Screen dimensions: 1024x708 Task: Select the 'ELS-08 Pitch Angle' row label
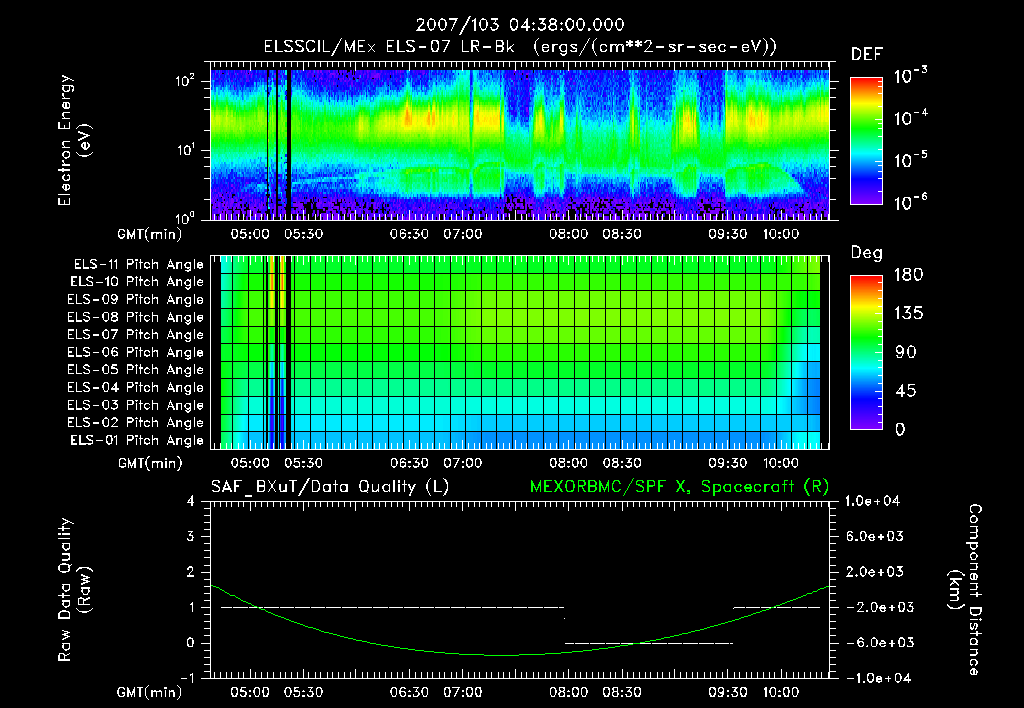click(136, 317)
